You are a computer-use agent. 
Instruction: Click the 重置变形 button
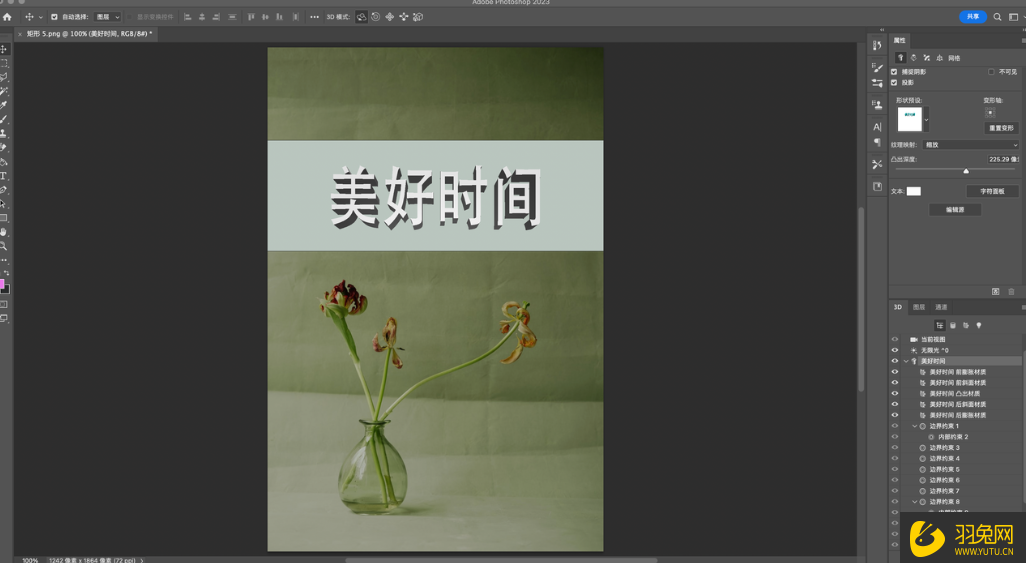1001,128
